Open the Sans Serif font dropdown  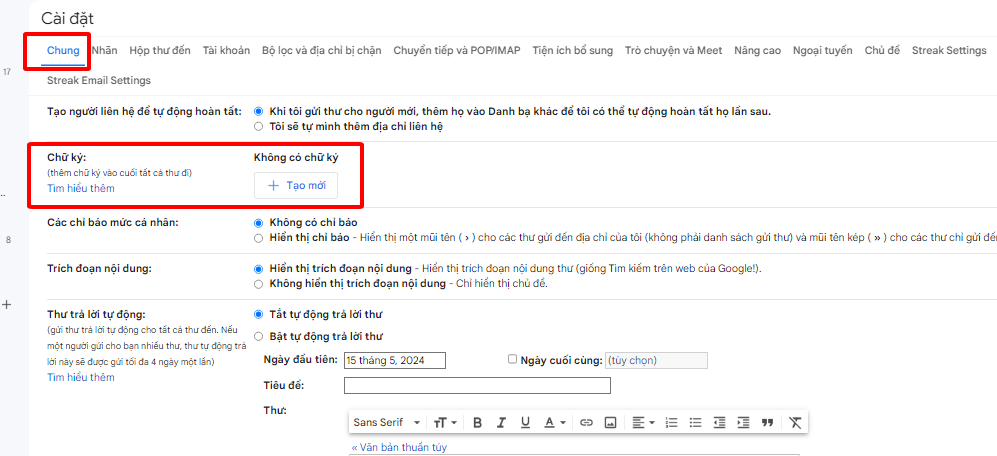coord(384,423)
